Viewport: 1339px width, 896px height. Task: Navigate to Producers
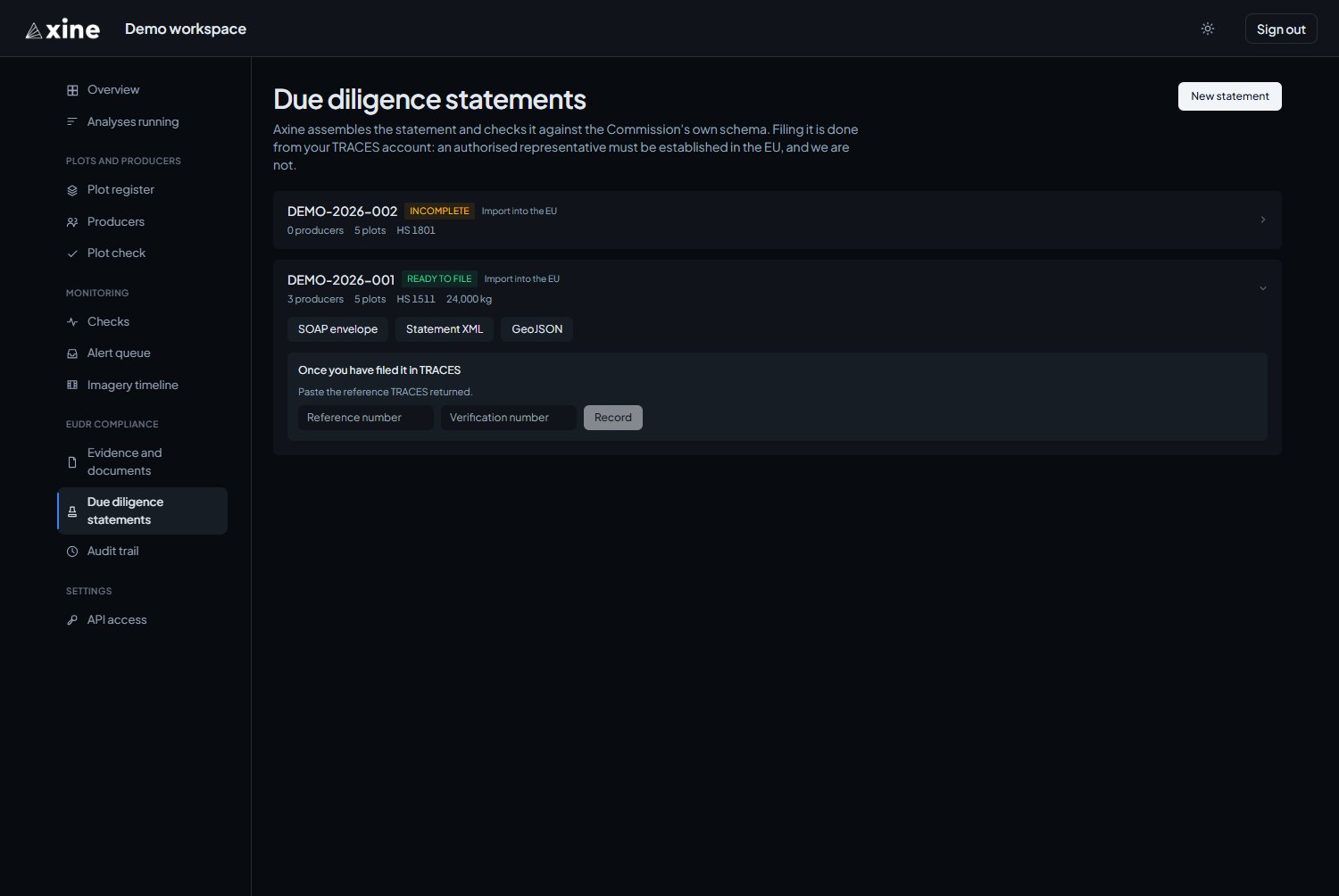142,222
